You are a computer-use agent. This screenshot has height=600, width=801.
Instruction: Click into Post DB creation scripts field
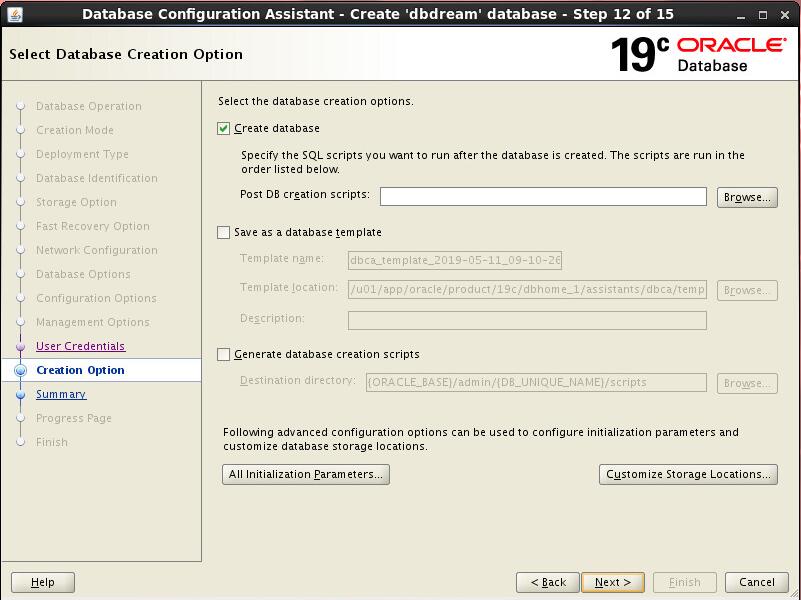(542, 197)
